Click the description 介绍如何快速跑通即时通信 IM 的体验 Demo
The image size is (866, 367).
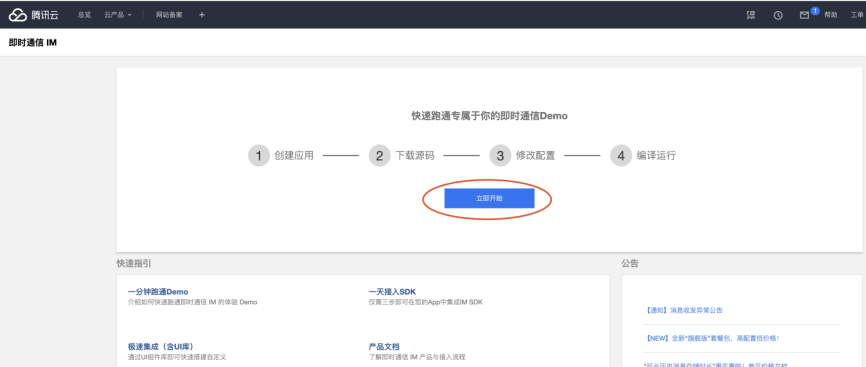pos(192,302)
